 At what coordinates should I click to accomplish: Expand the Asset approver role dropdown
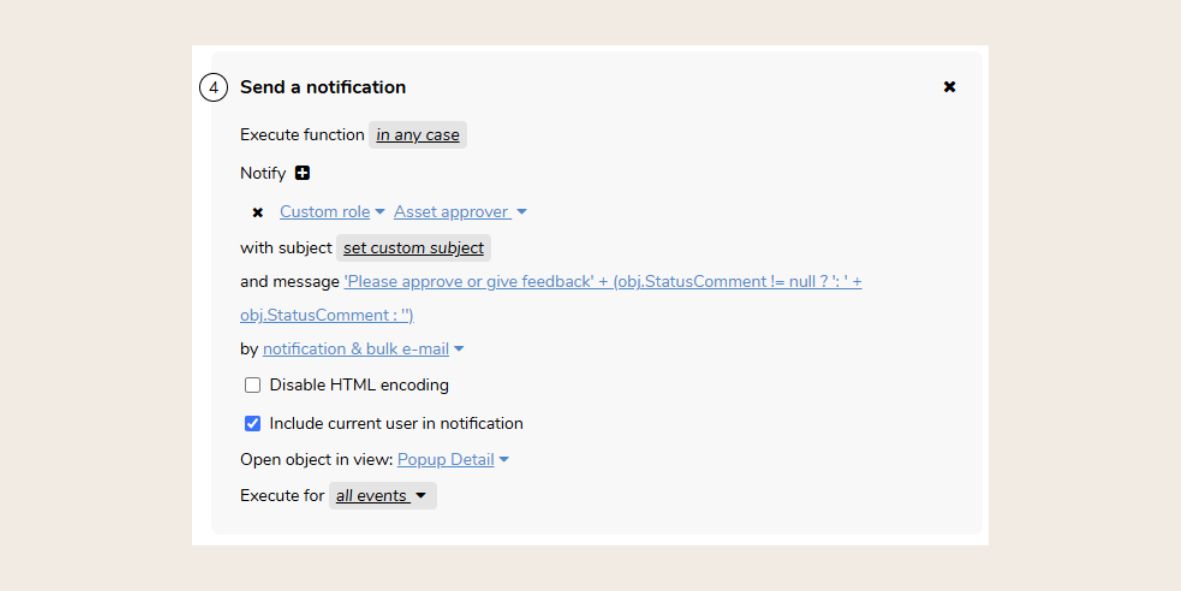460,212
